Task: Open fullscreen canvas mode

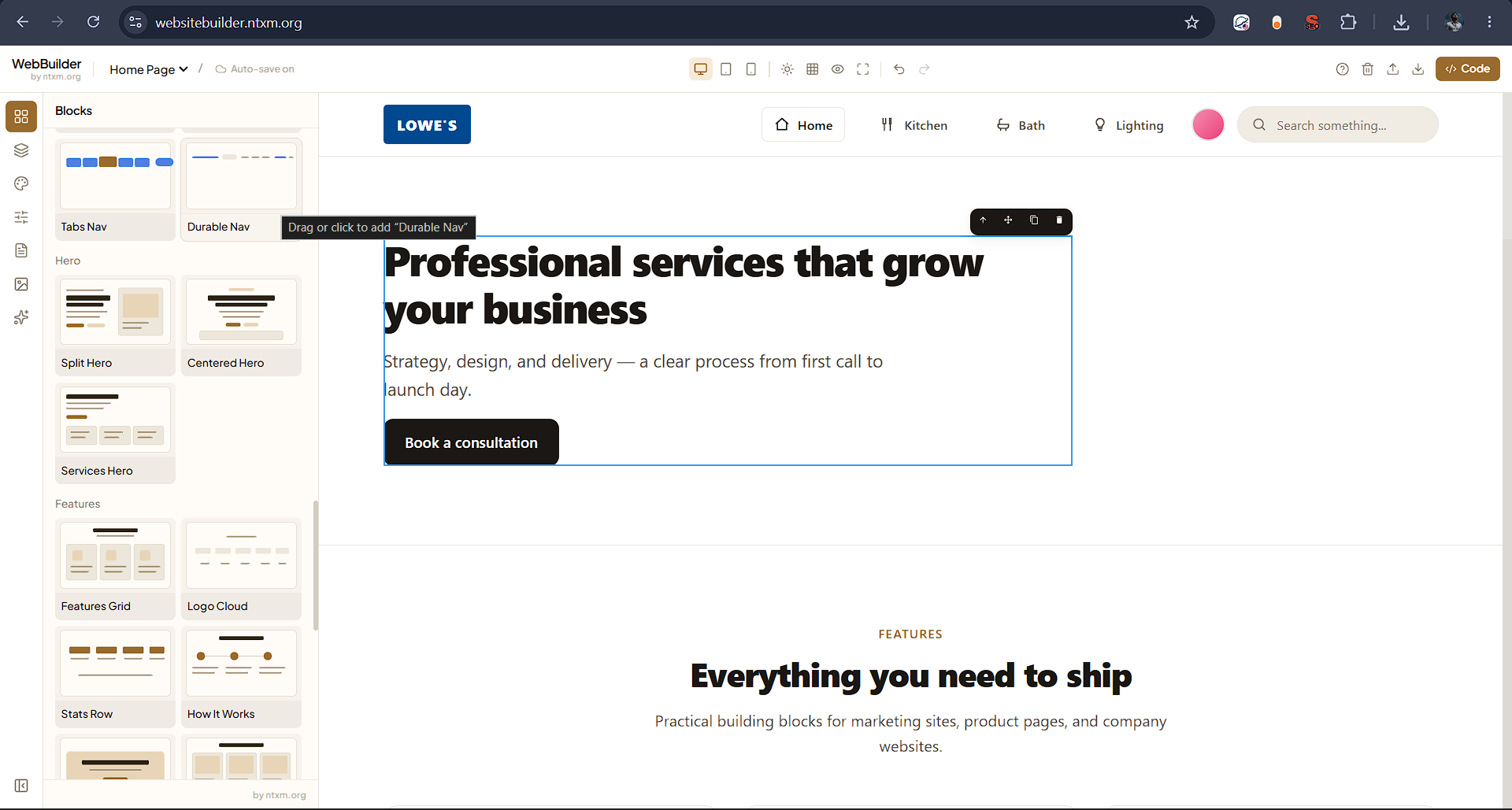Action: pos(863,69)
